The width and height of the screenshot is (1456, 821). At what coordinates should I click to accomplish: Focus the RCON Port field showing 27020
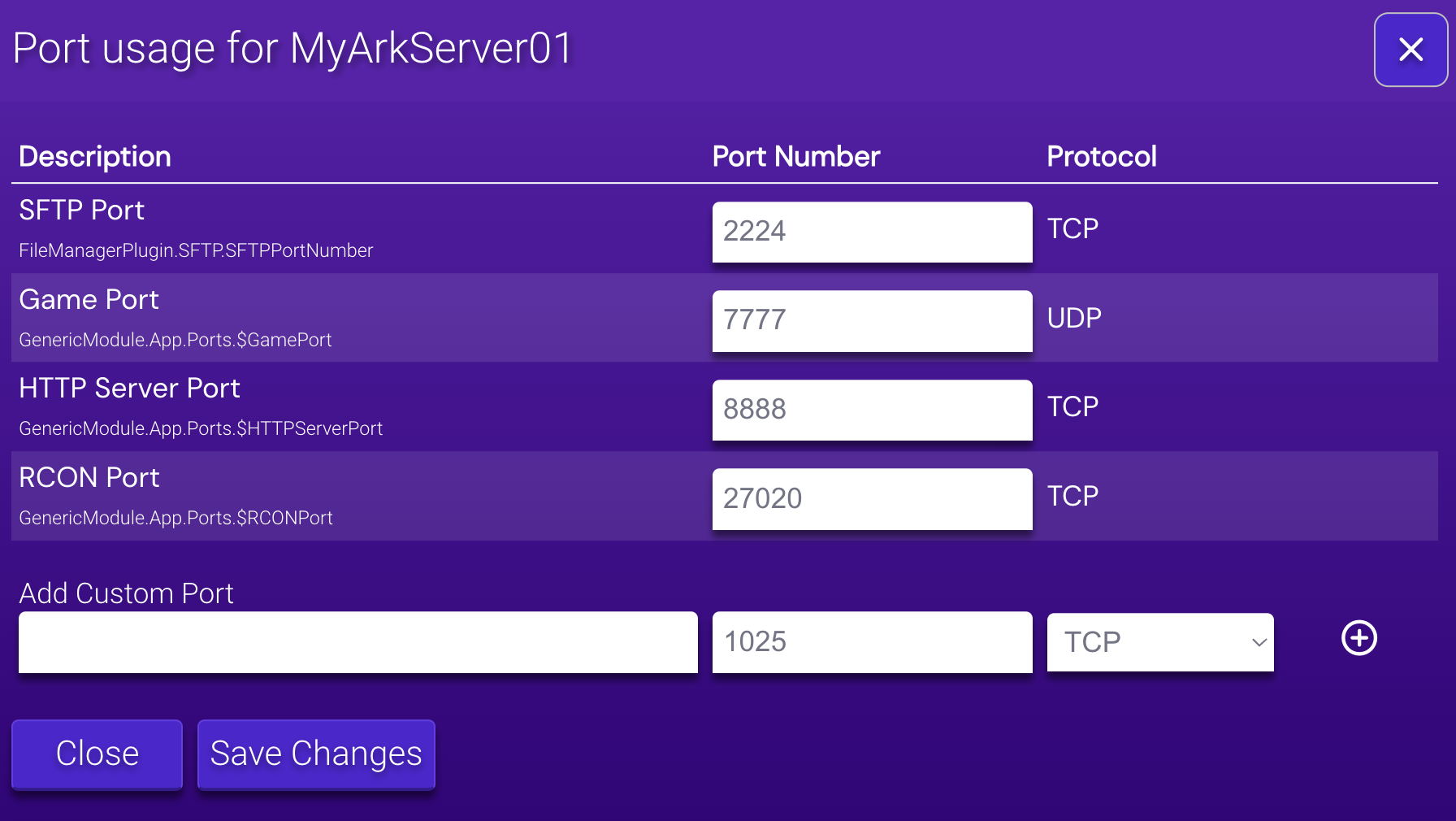click(871, 498)
